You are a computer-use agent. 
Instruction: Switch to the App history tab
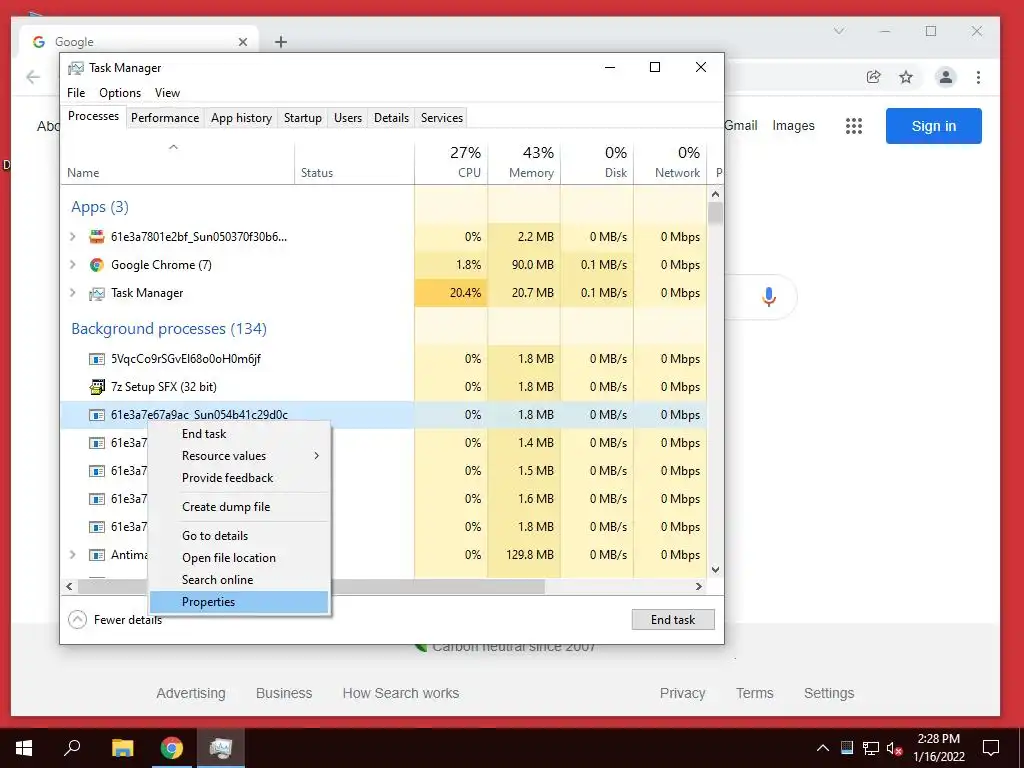241,118
